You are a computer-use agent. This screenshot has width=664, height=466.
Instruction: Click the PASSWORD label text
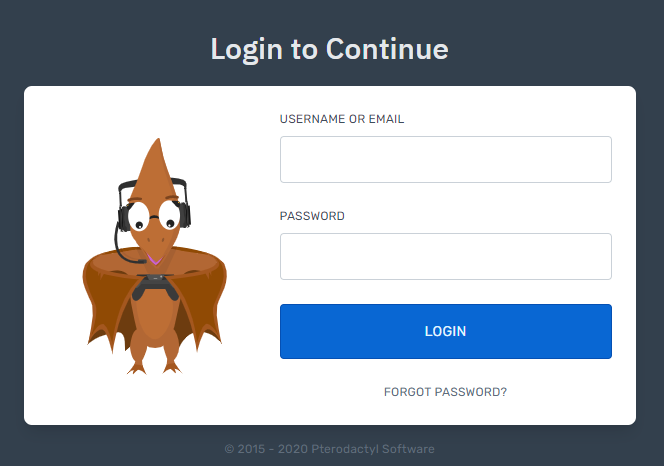pyautogui.click(x=312, y=216)
